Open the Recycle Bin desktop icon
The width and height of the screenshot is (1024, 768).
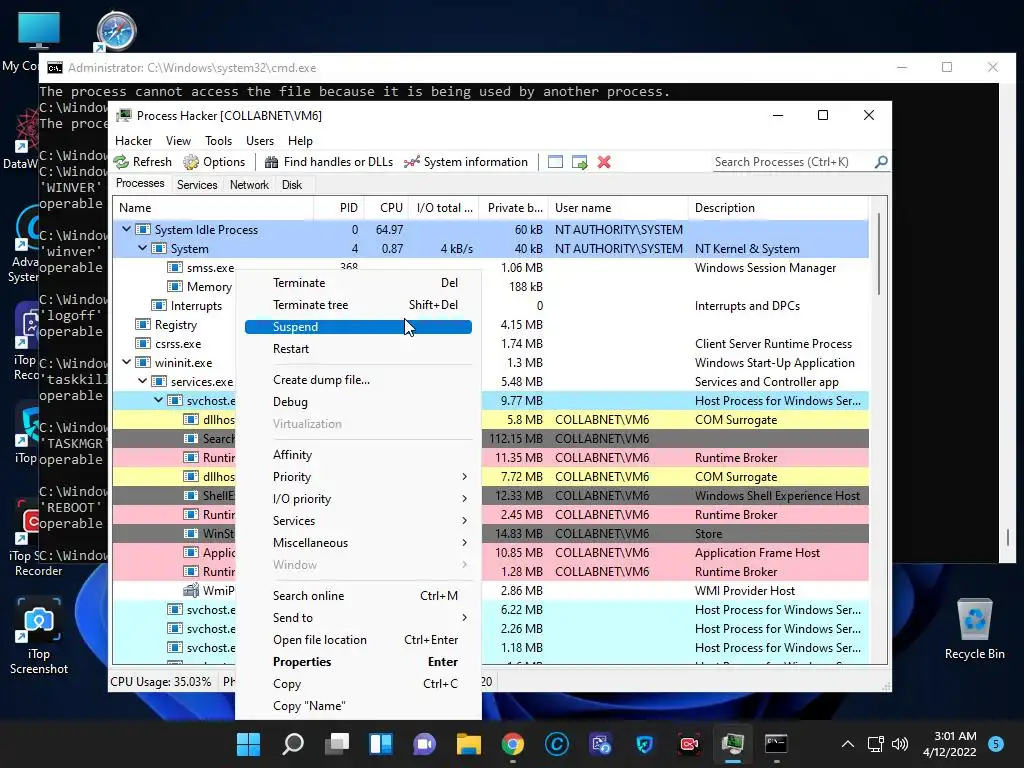[974, 629]
